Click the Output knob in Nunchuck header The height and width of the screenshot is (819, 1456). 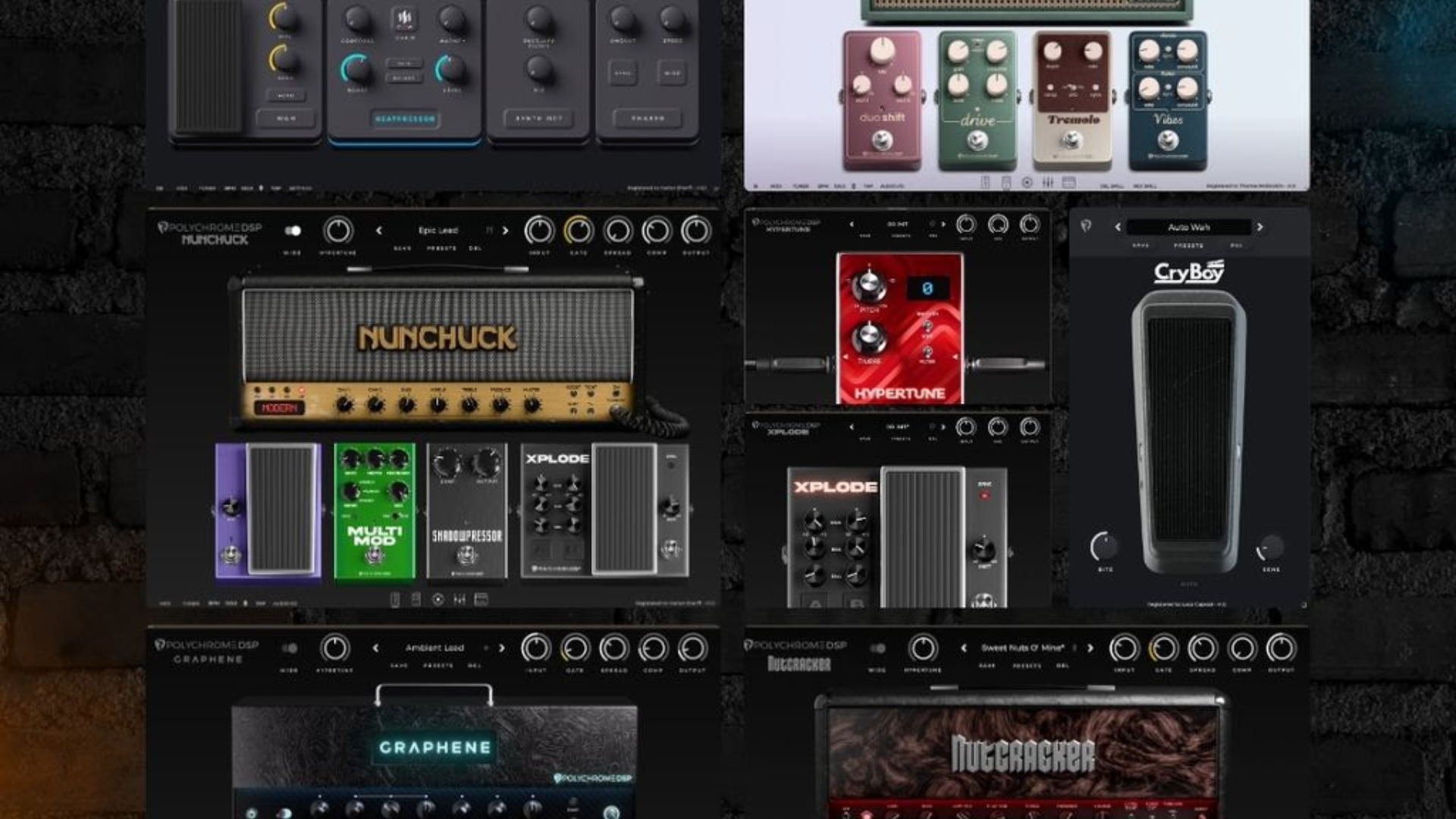[696, 231]
